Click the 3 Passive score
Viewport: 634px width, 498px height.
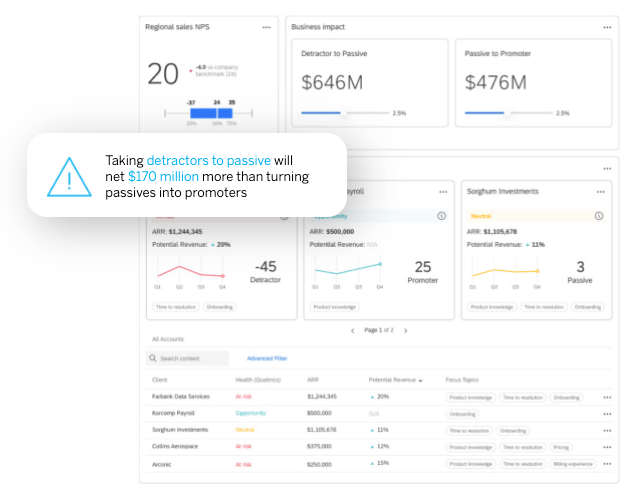580,272
